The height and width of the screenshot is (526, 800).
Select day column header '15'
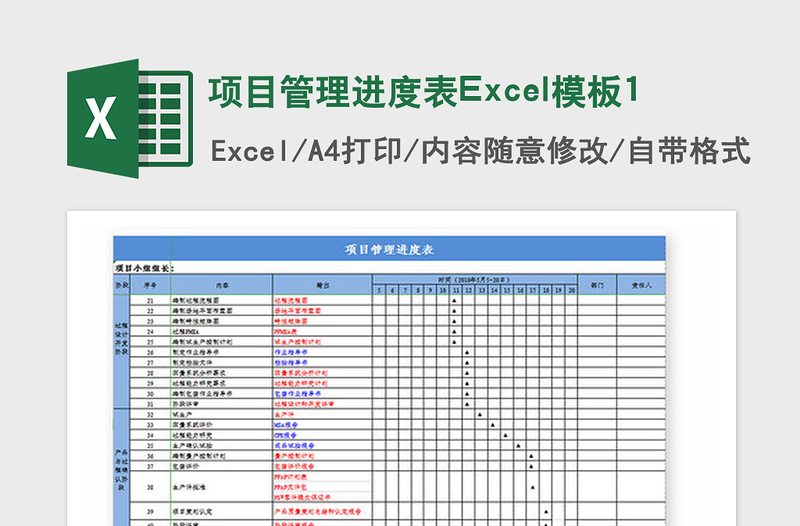point(507,290)
